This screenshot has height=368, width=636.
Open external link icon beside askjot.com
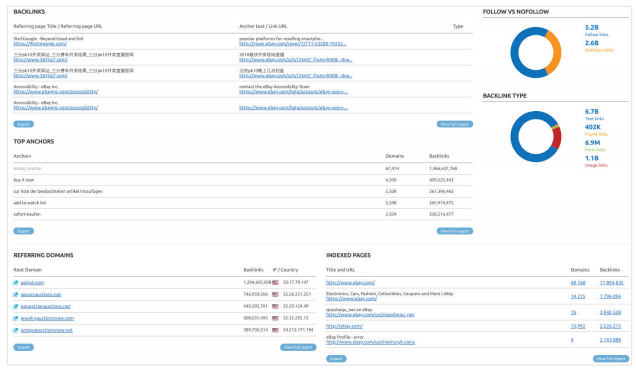15,283
